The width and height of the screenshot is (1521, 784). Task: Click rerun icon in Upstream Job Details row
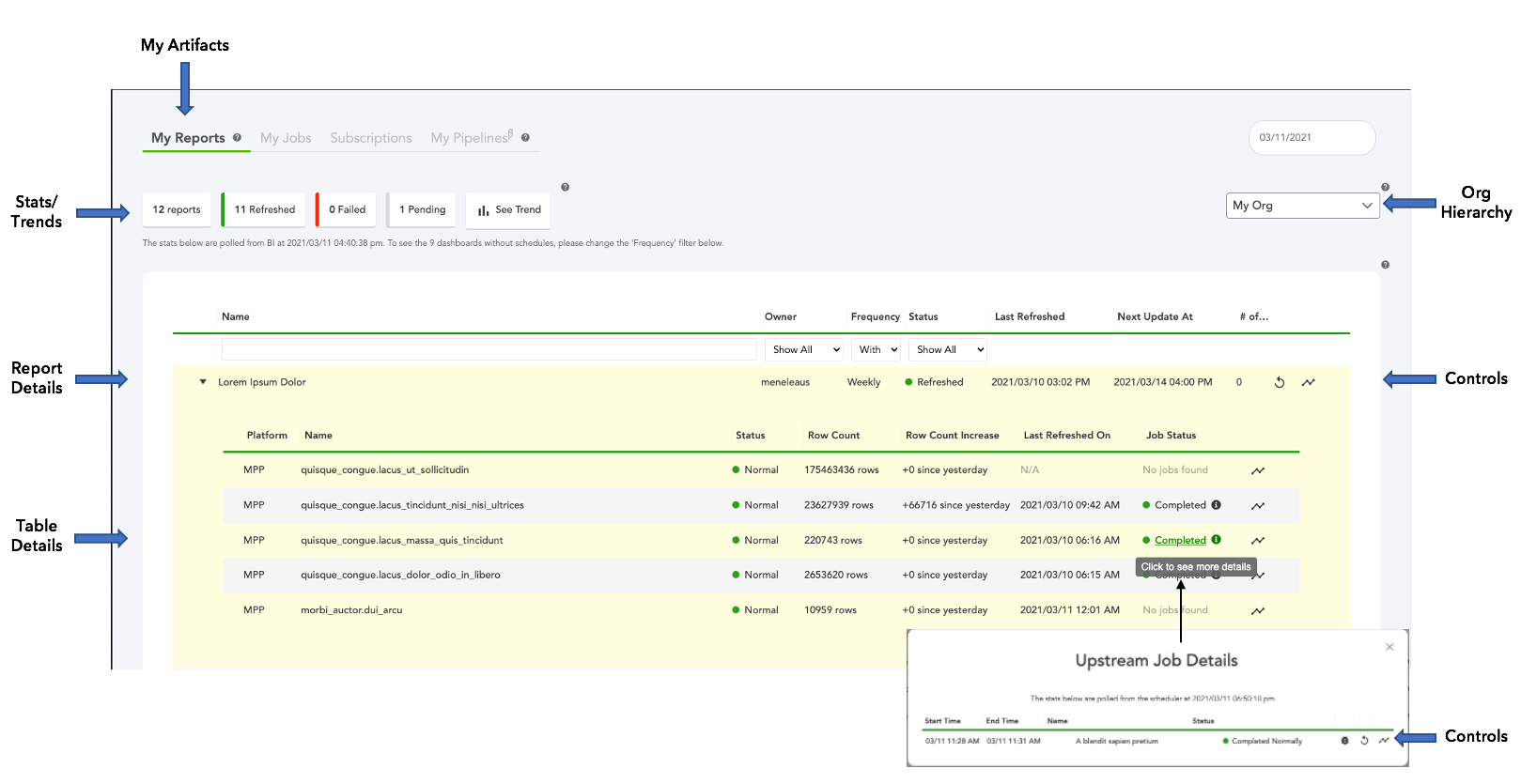pos(1364,741)
